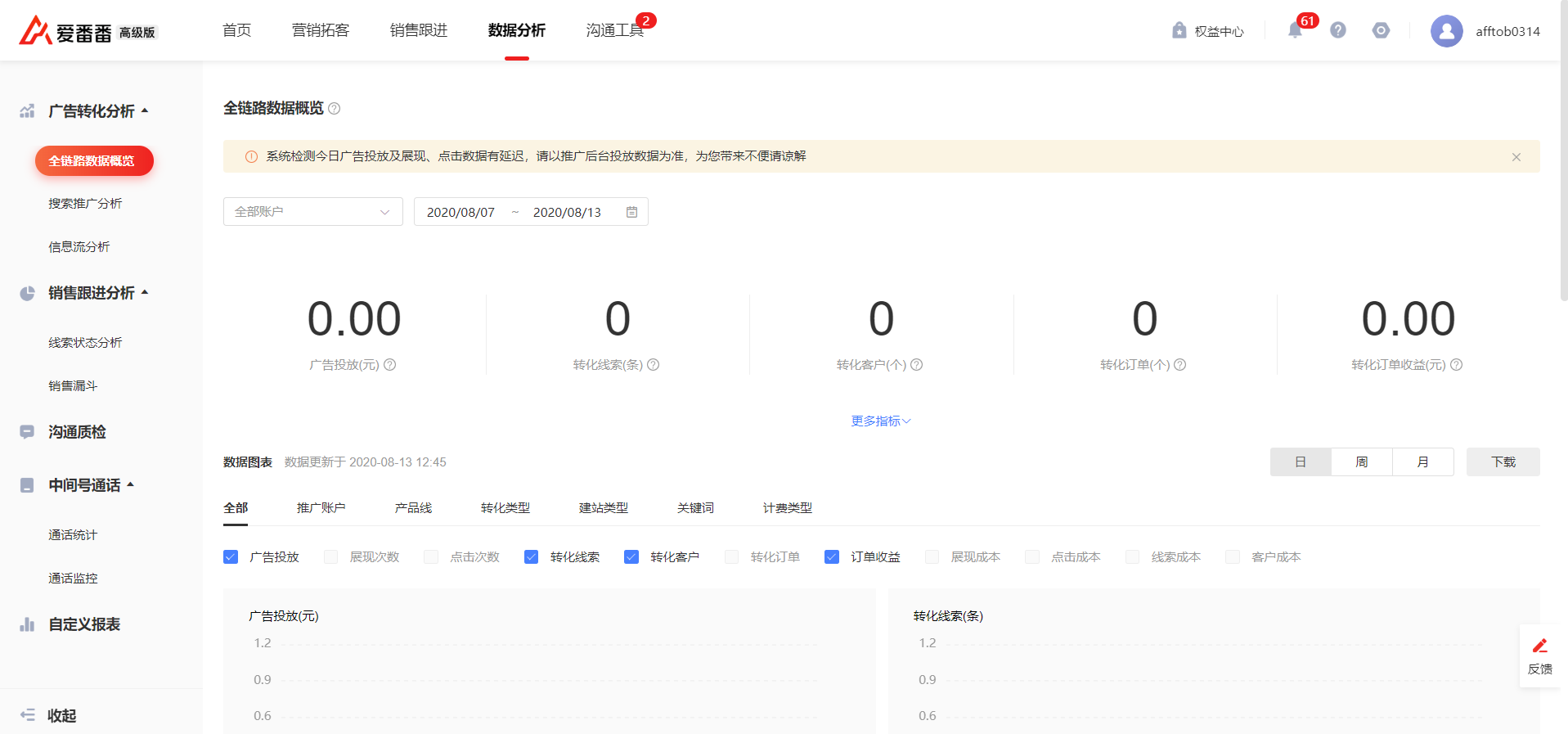Open 营销拓客 in top navigation
The height and width of the screenshot is (734, 1568).
coord(321,30)
